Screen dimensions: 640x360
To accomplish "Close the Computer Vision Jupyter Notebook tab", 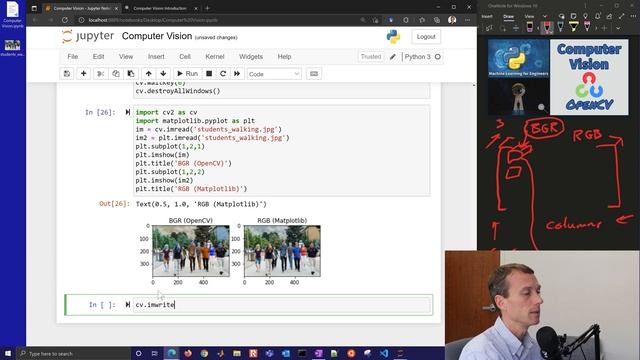I will pos(116,8).
